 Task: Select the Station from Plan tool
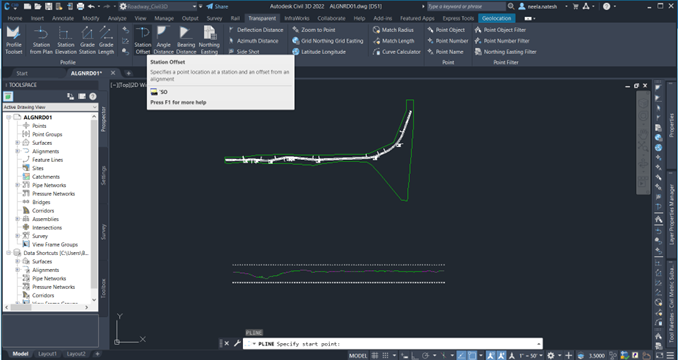coord(41,40)
